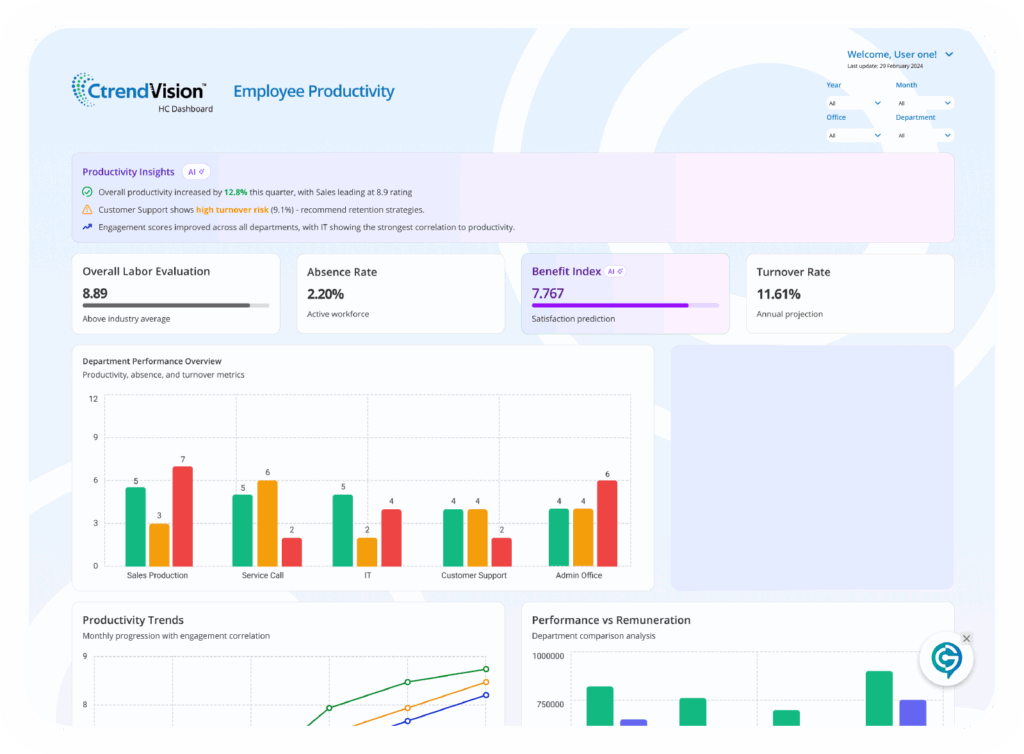The height and width of the screenshot is (754, 1024).
Task: Select the Absence Rate card
Action: [400, 293]
